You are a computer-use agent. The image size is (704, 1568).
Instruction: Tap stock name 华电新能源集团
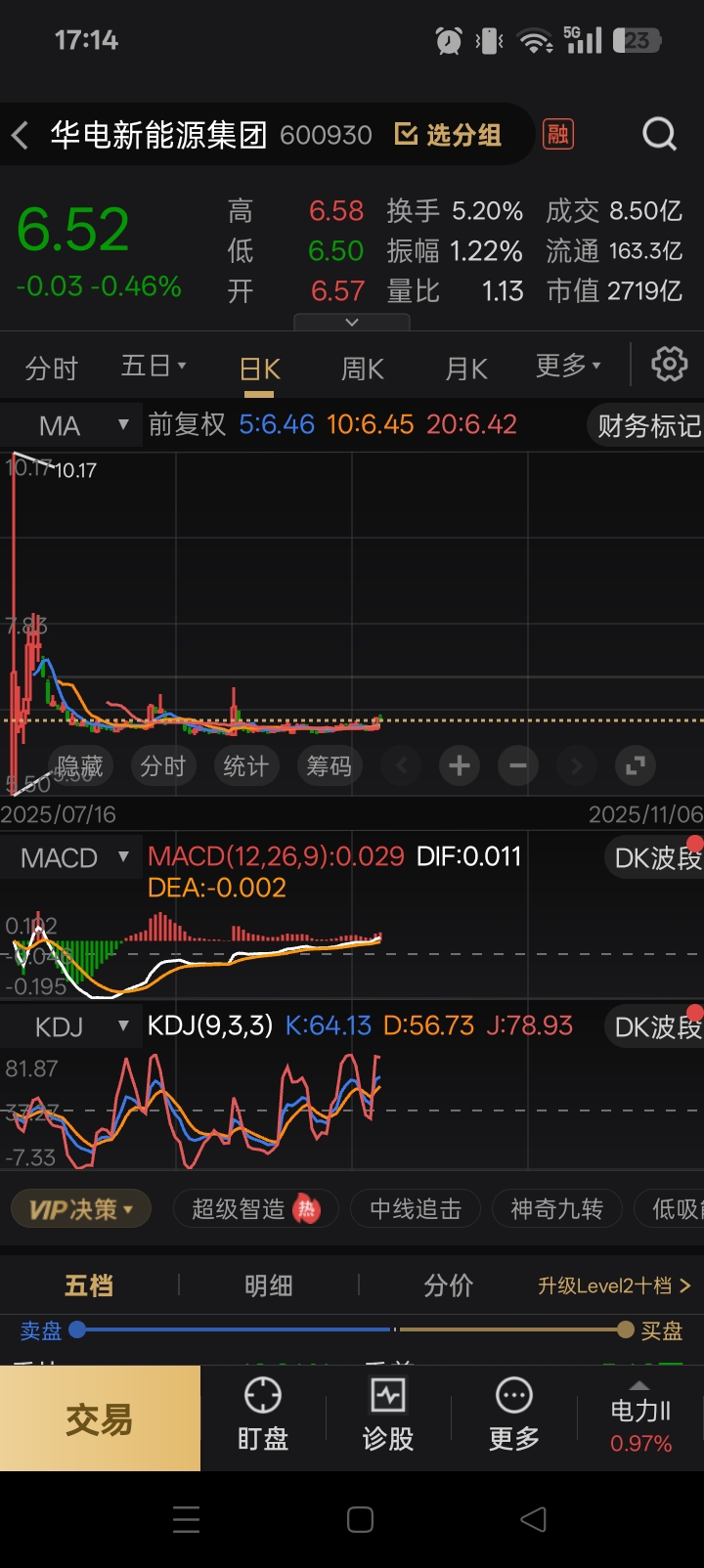tap(159, 135)
